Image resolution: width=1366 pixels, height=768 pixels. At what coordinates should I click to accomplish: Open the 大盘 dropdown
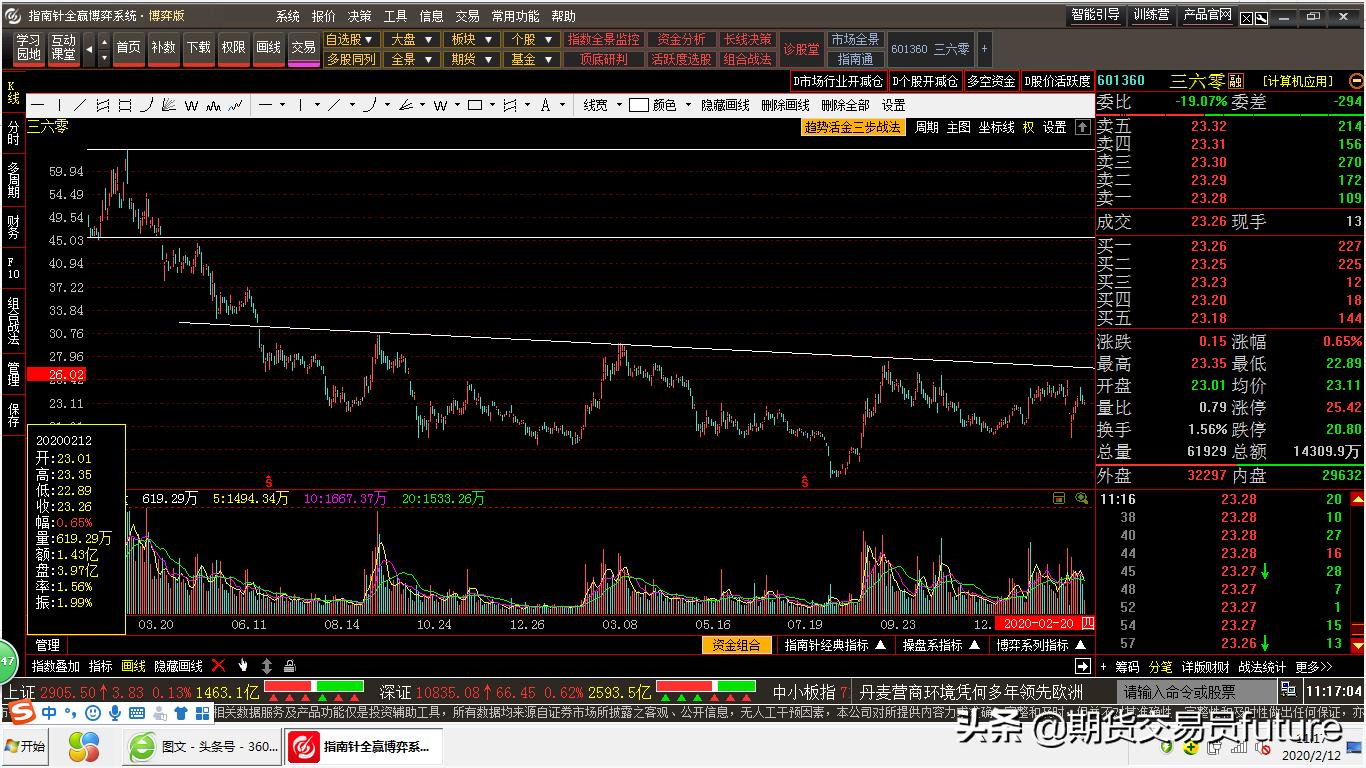[411, 39]
